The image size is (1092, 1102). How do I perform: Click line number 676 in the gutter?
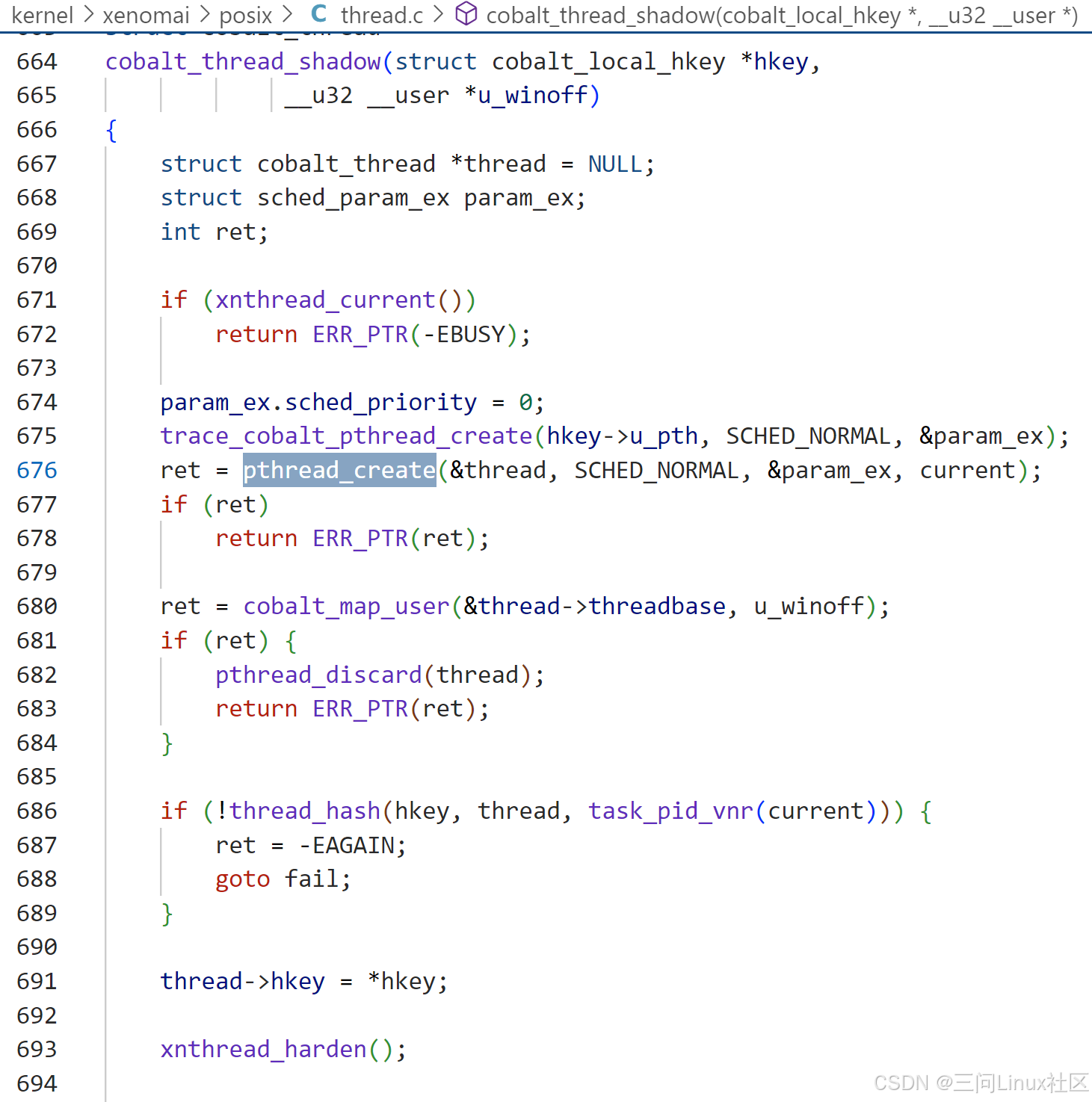tap(37, 470)
